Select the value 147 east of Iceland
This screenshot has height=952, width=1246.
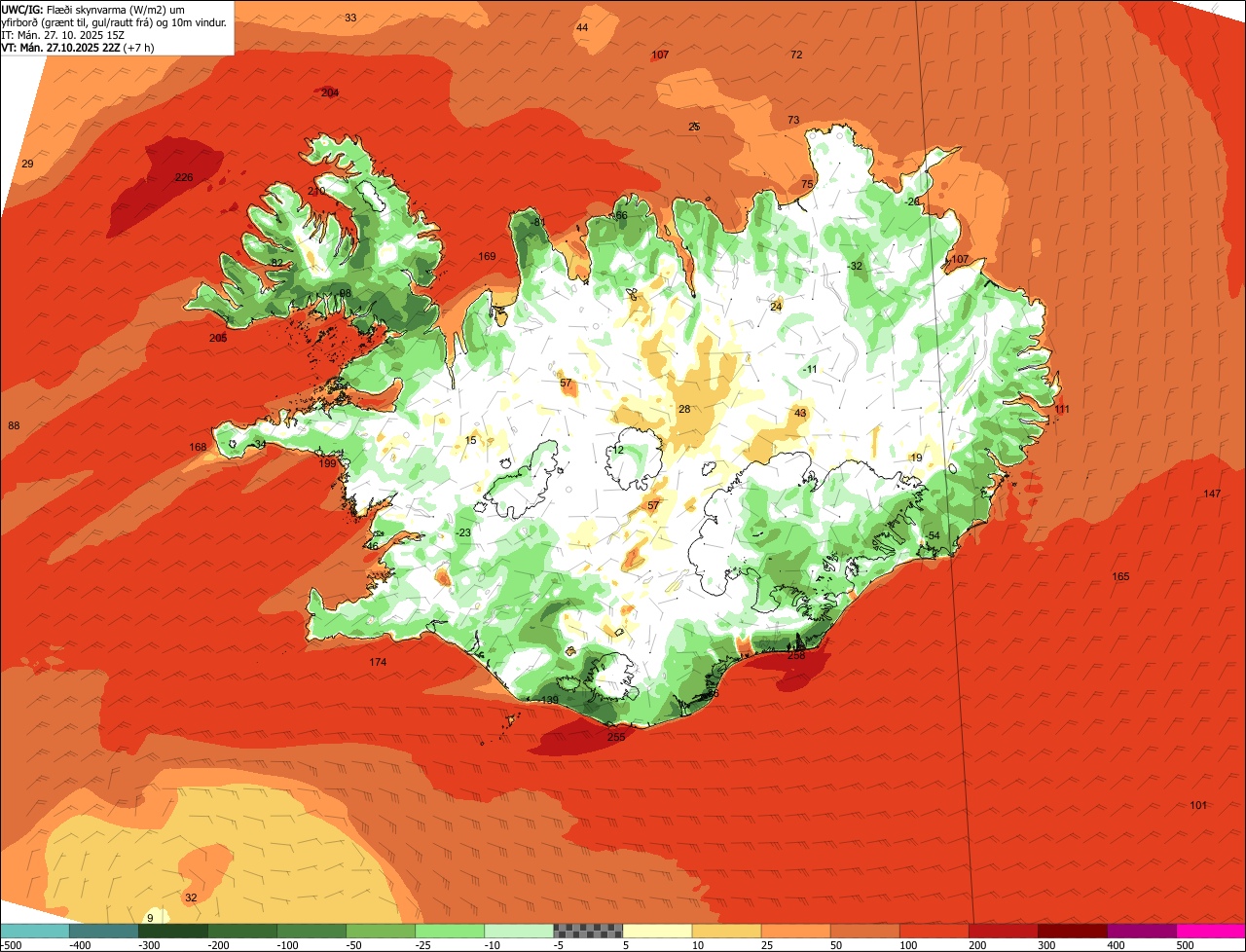(x=1212, y=494)
